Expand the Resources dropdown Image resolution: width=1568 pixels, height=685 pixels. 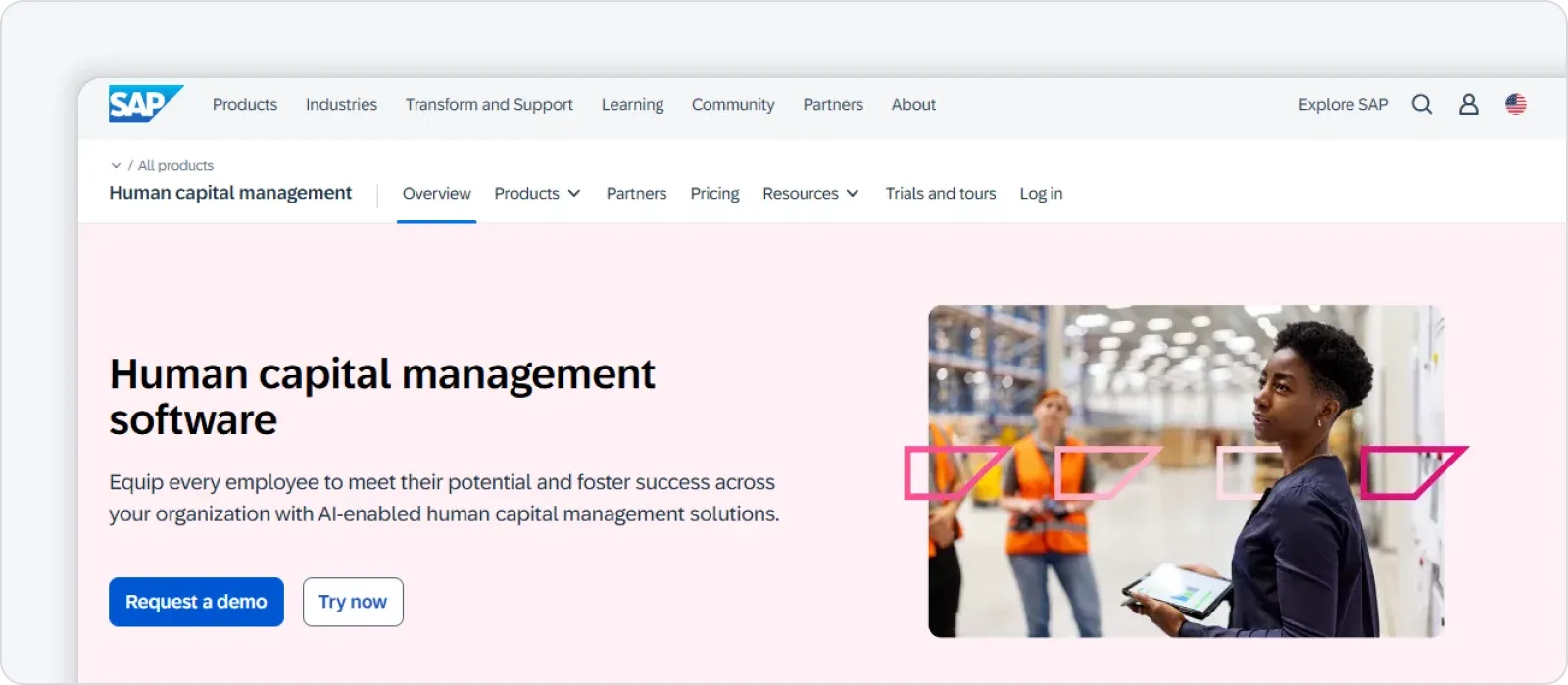810,194
